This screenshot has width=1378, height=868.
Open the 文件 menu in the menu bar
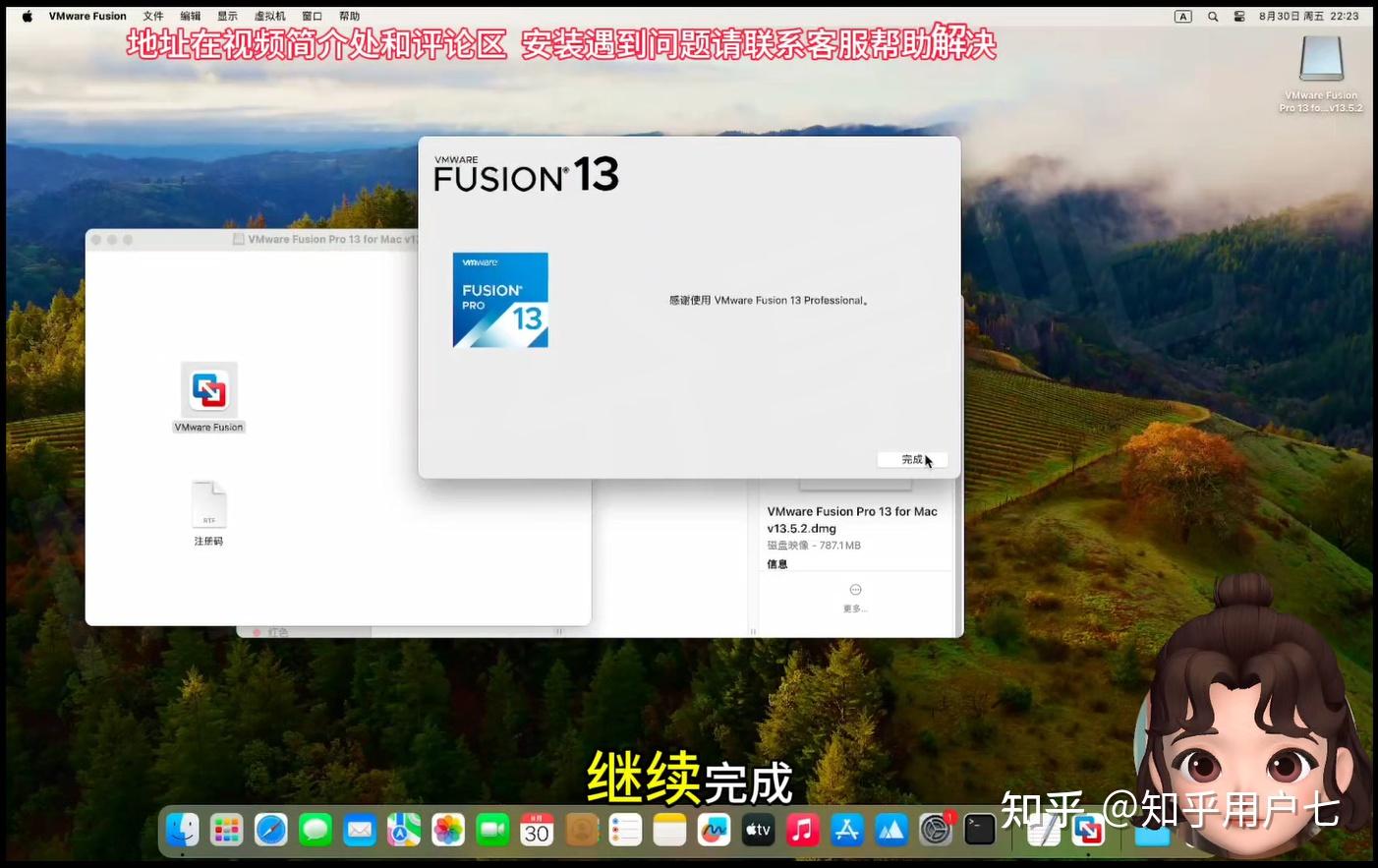click(153, 16)
